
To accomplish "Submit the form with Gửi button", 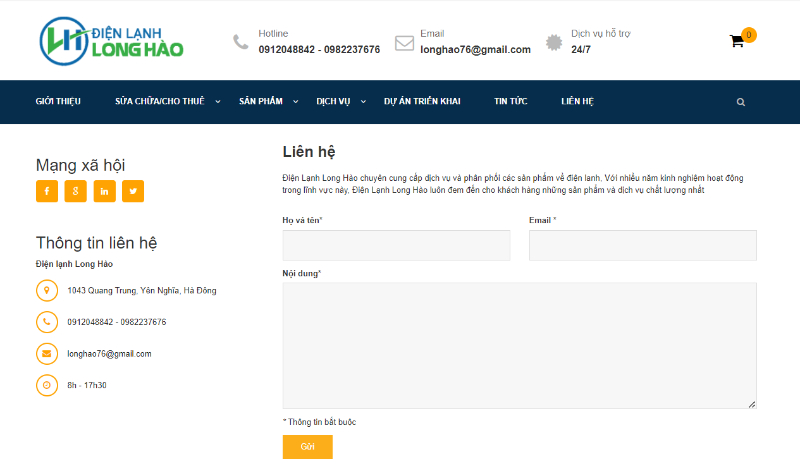I will (308, 447).
